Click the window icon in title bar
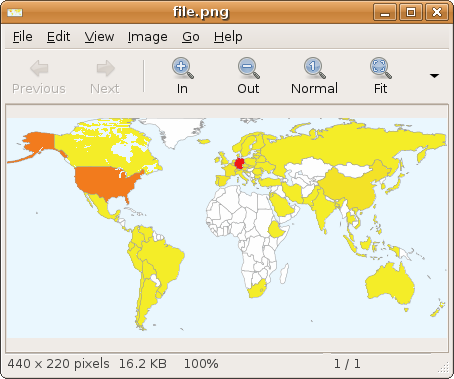Image resolution: width=454 pixels, height=379 pixels. [15, 13]
